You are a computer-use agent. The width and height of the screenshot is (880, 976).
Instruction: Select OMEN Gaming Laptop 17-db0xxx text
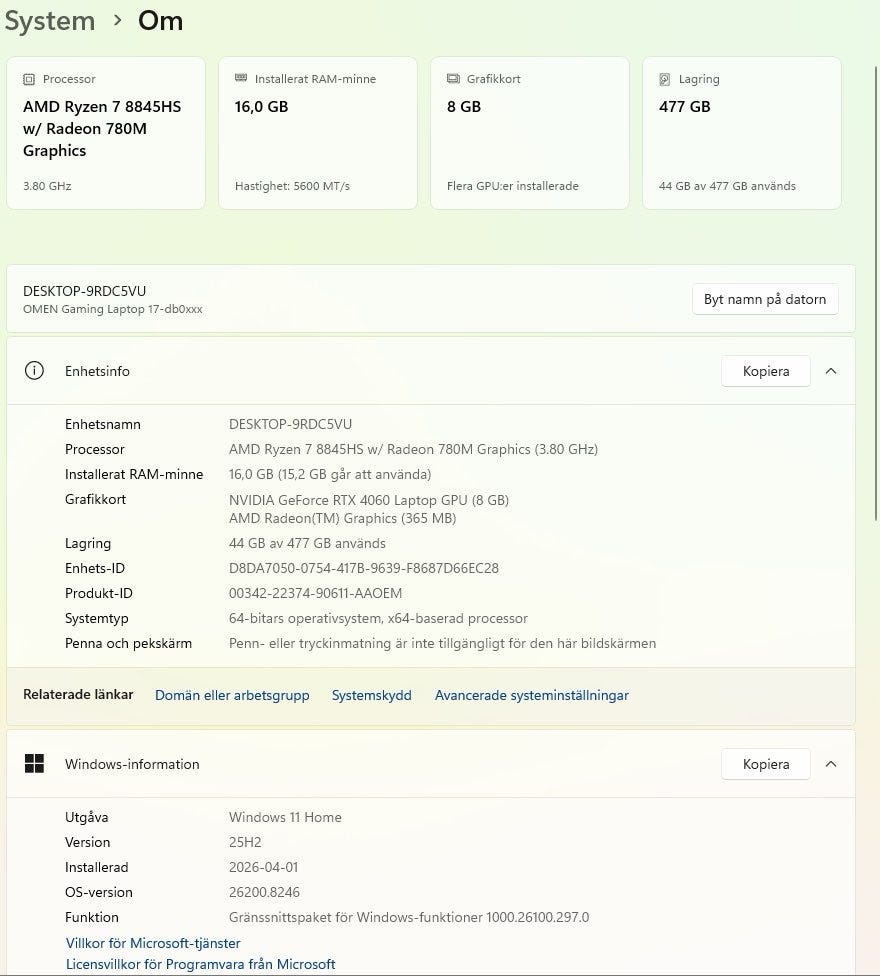[113, 309]
